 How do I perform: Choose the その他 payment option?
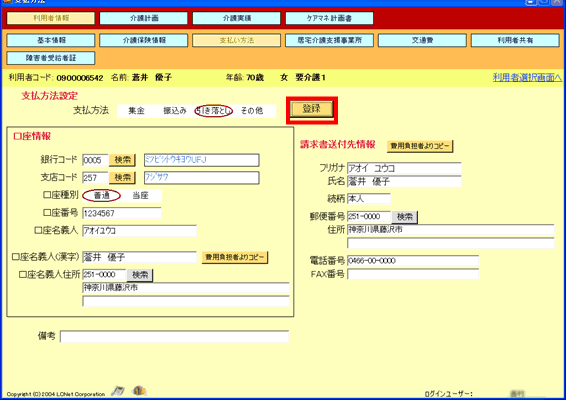[x=252, y=111]
